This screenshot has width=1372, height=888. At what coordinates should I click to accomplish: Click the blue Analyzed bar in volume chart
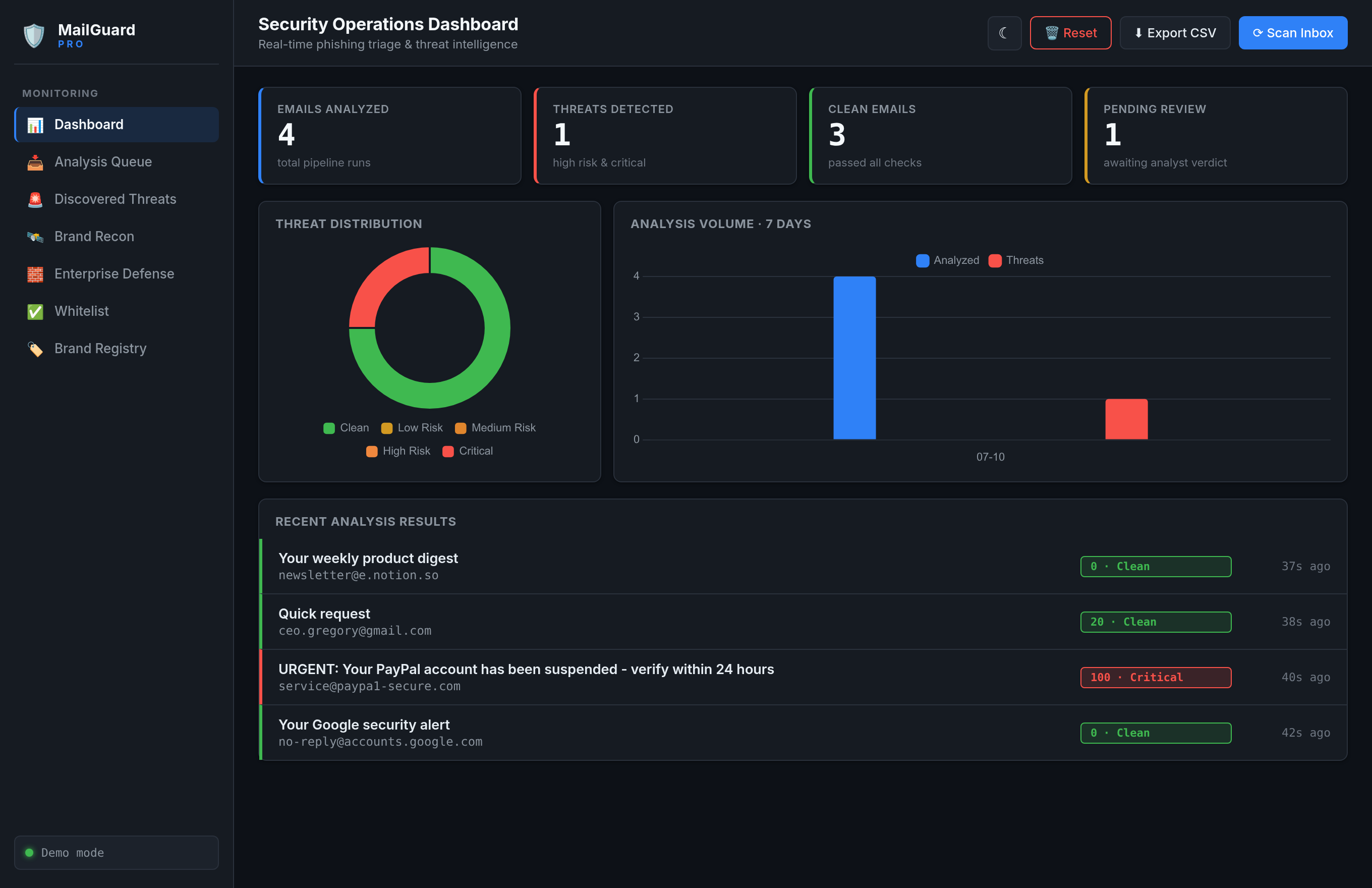854,358
